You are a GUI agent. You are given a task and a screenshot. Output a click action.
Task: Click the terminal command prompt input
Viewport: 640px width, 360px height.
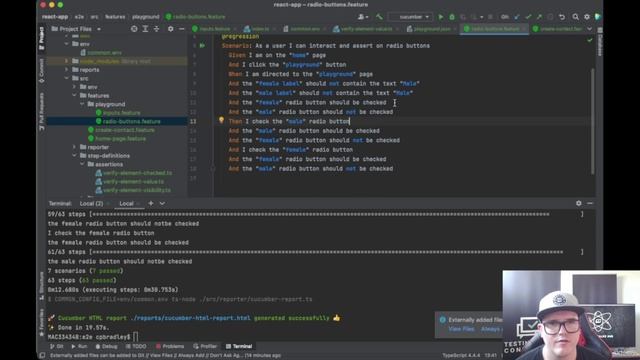[136, 337]
